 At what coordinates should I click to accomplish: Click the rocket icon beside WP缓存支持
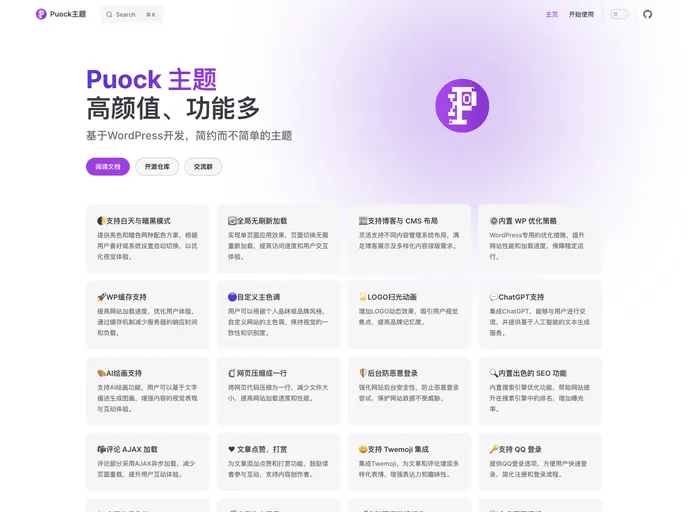pyautogui.click(x=101, y=297)
